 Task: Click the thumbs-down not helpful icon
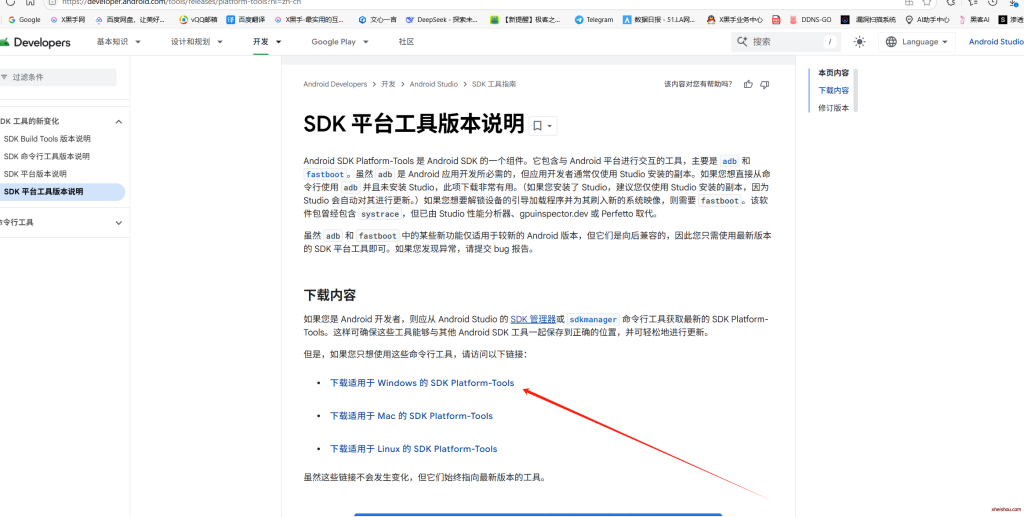[x=765, y=84]
